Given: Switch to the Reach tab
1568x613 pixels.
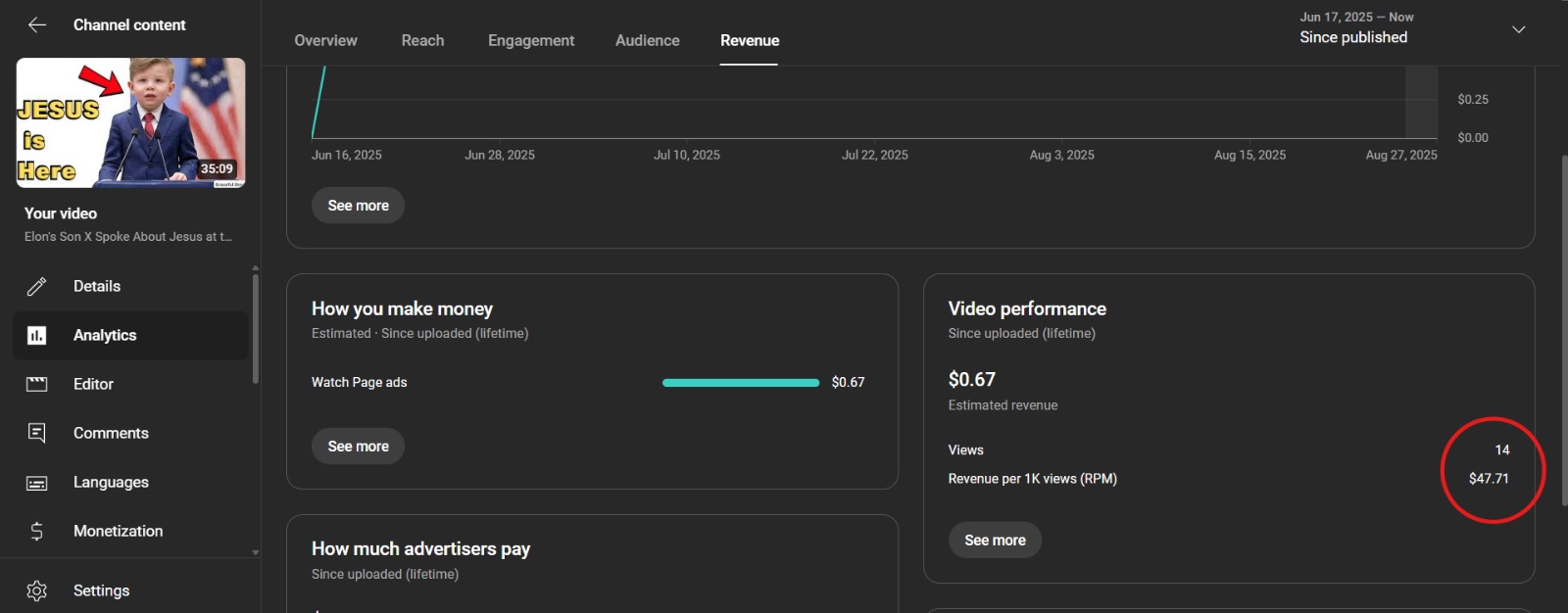Looking at the screenshot, I should tap(422, 40).
